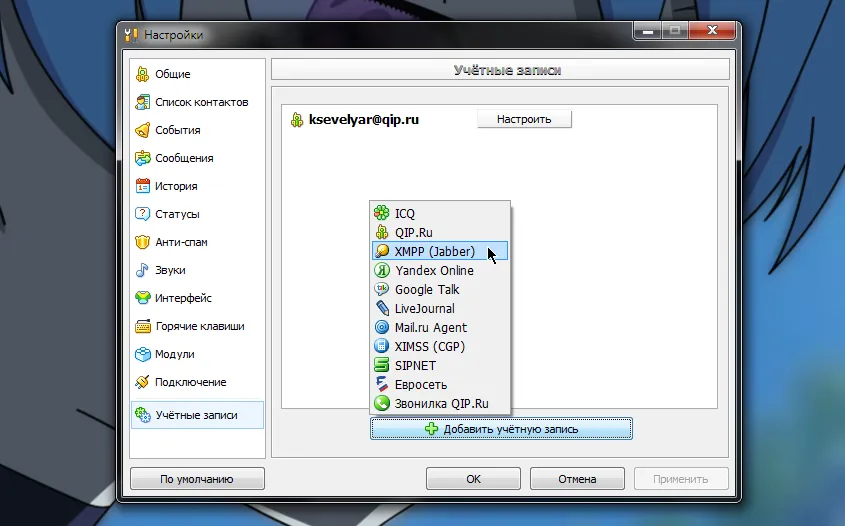This screenshot has width=845, height=526.
Task: Click the green plus icon on add account button
Action: pyautogui.click(x=431, y=428)
